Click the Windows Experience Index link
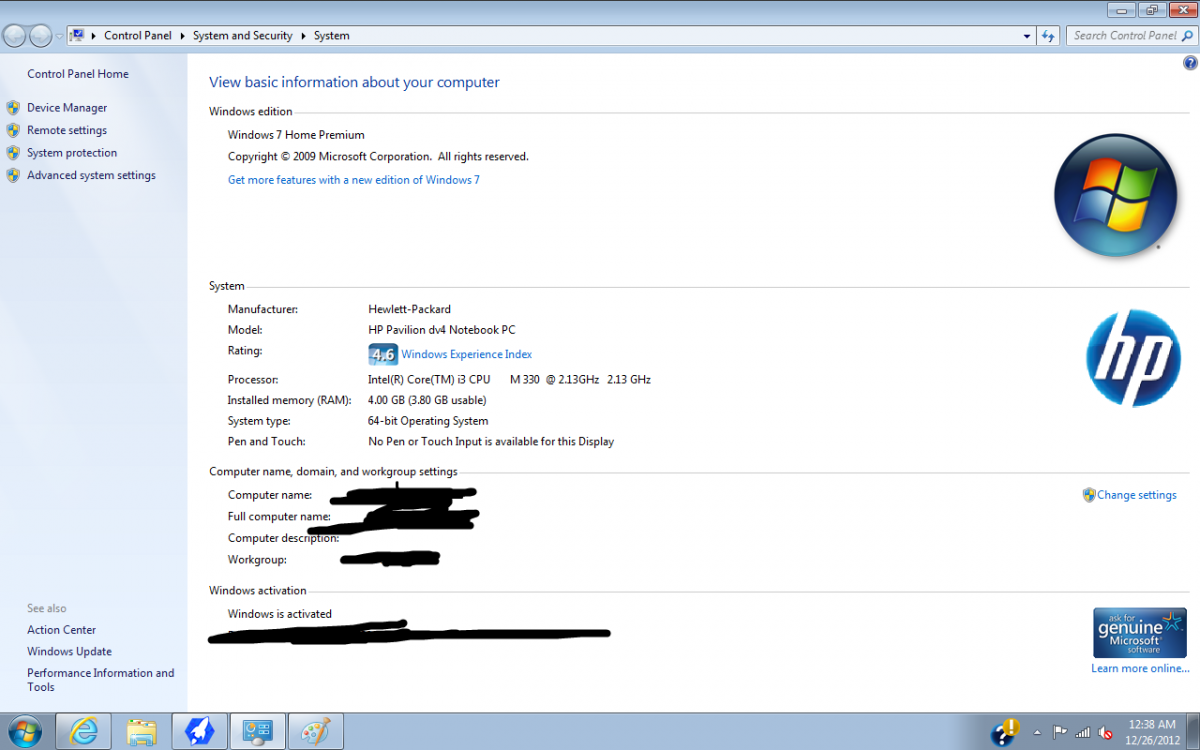This screenshot has height=750, width=1200. pyautogui.click(x=466, y=354)
